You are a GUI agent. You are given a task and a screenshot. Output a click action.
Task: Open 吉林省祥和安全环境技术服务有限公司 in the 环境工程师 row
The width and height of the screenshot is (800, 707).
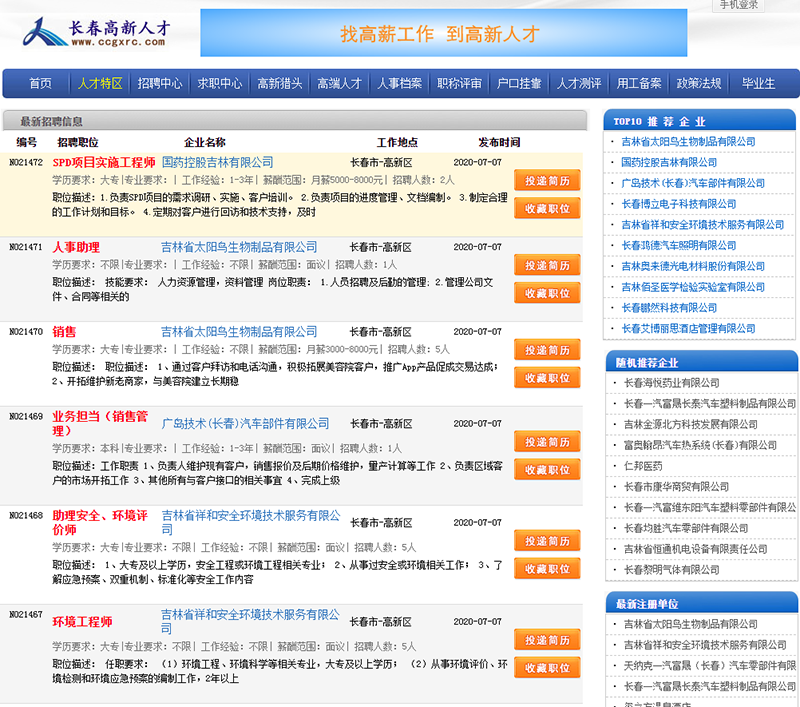[x=251, y=621]
